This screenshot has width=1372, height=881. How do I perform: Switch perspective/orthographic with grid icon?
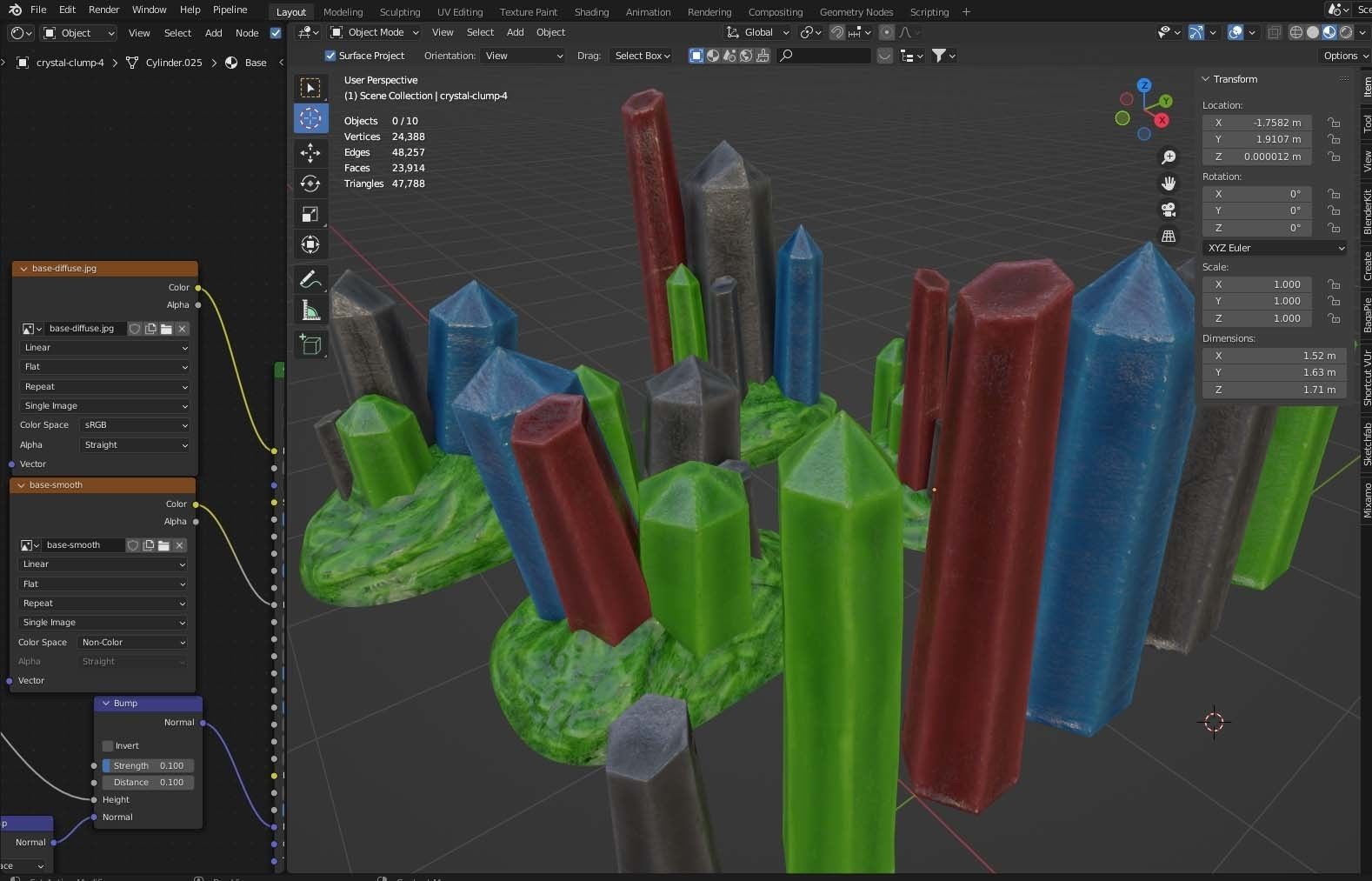pos(1169,236)
